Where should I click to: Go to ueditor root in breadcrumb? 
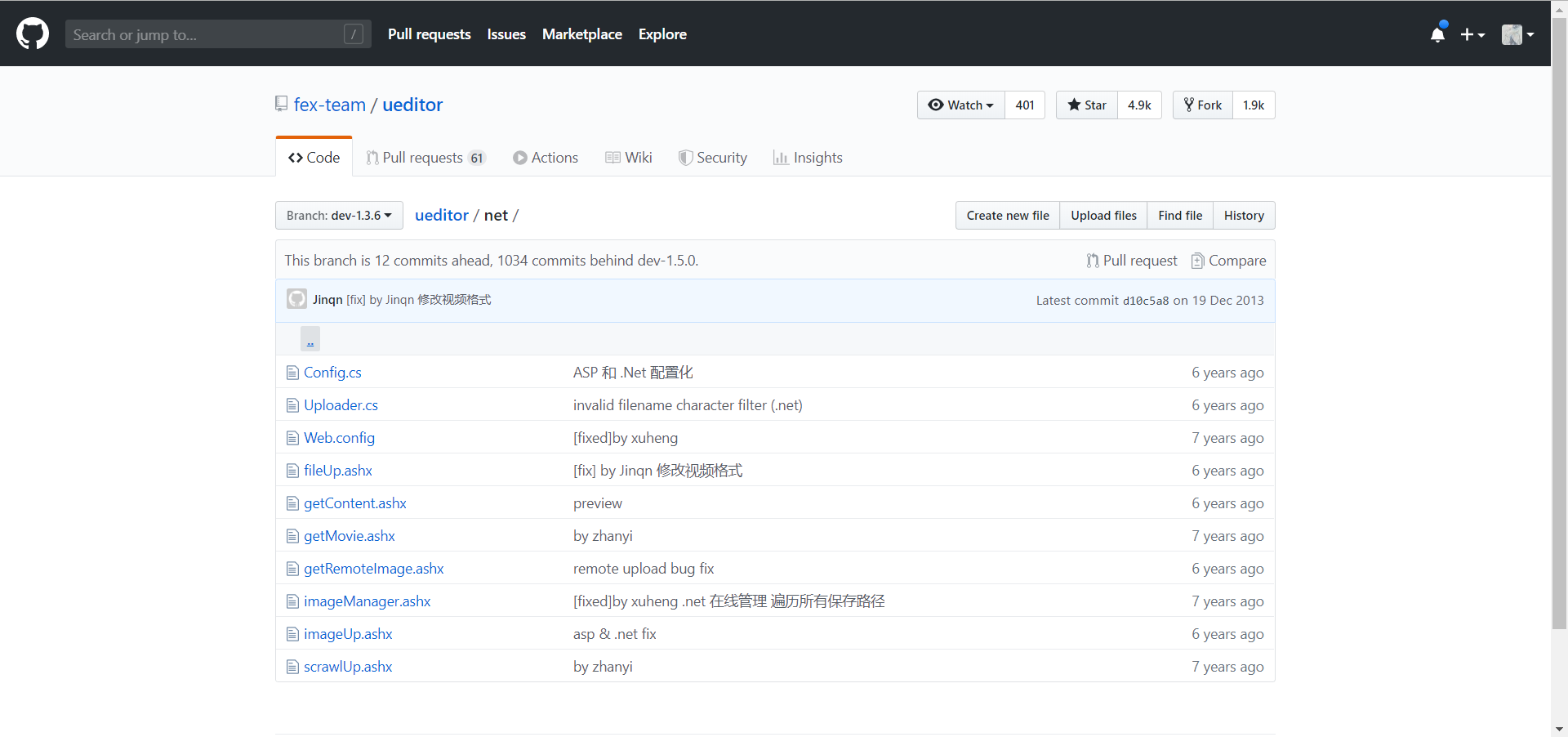tap(442, 215)
